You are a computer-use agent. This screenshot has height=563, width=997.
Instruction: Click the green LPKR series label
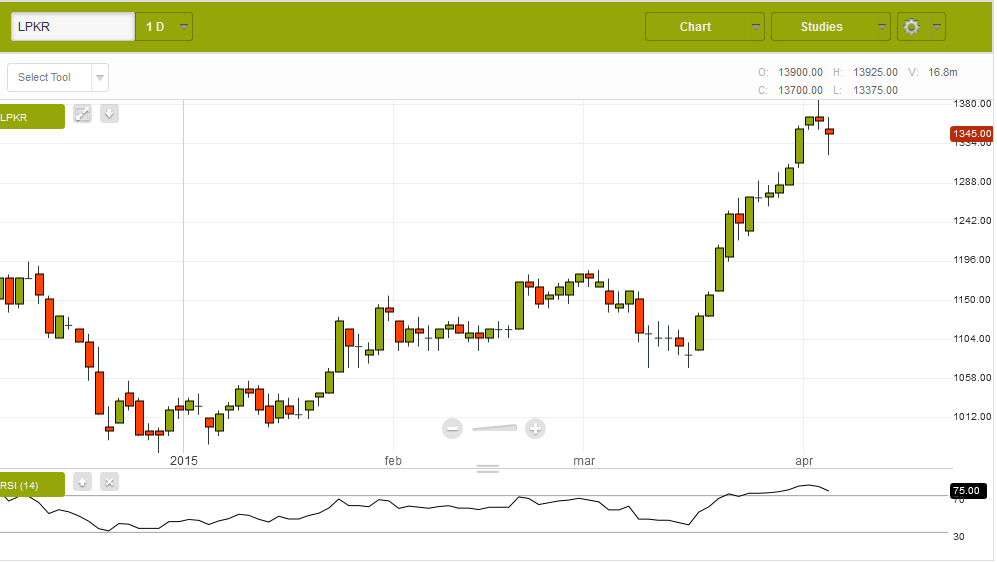[31, 117]
